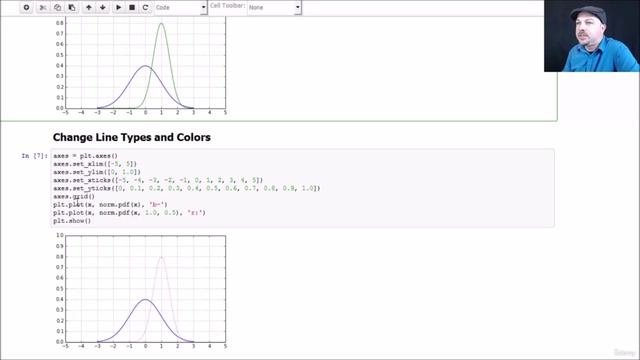Open the Cell Toolbar None dropdown

(274, 7)
